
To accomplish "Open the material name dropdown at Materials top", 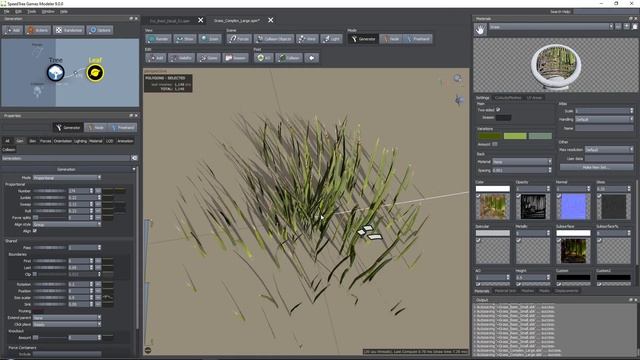I will (x=551, y=27).
